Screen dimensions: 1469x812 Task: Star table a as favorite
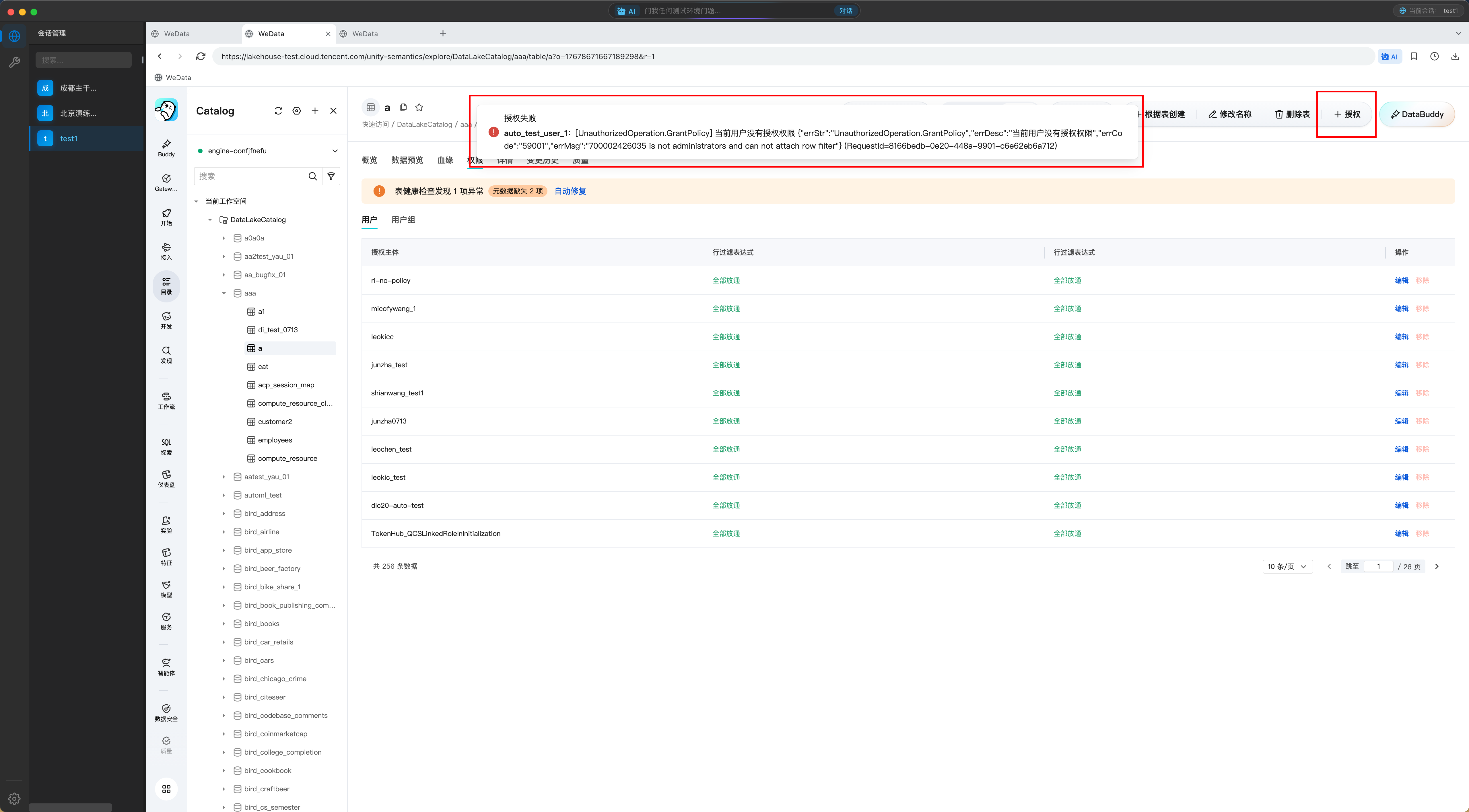419,107
